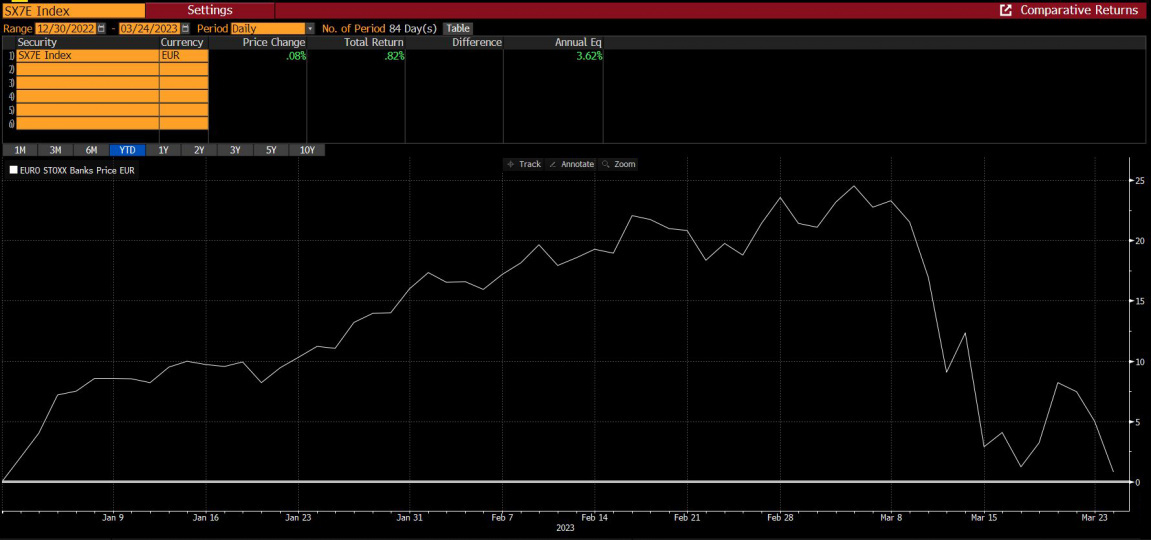1151x540 pixels.
Task: Open the start date calendar picker icon
Action: coord(101,29)
